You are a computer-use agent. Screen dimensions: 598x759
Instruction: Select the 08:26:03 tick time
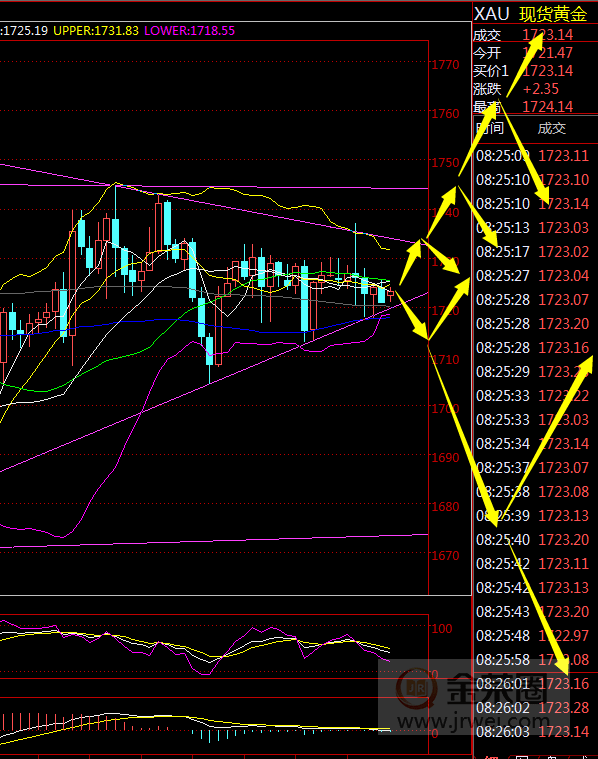pos(503,732)
